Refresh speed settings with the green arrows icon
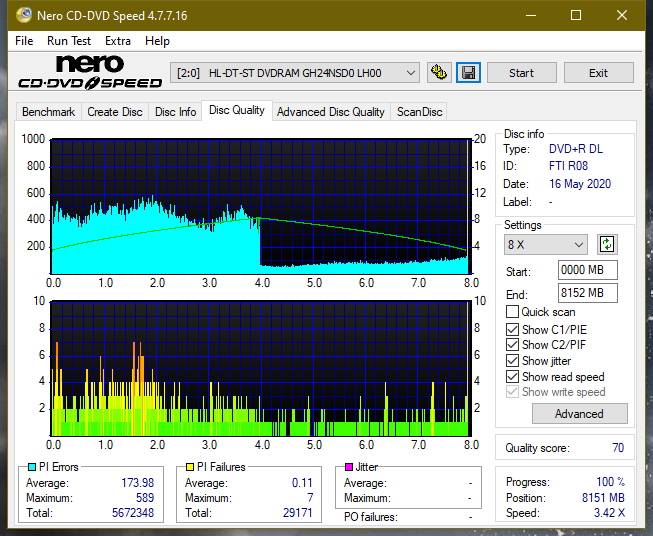The height and width of the screenshot is (536, 653). (x=607, y=244)
